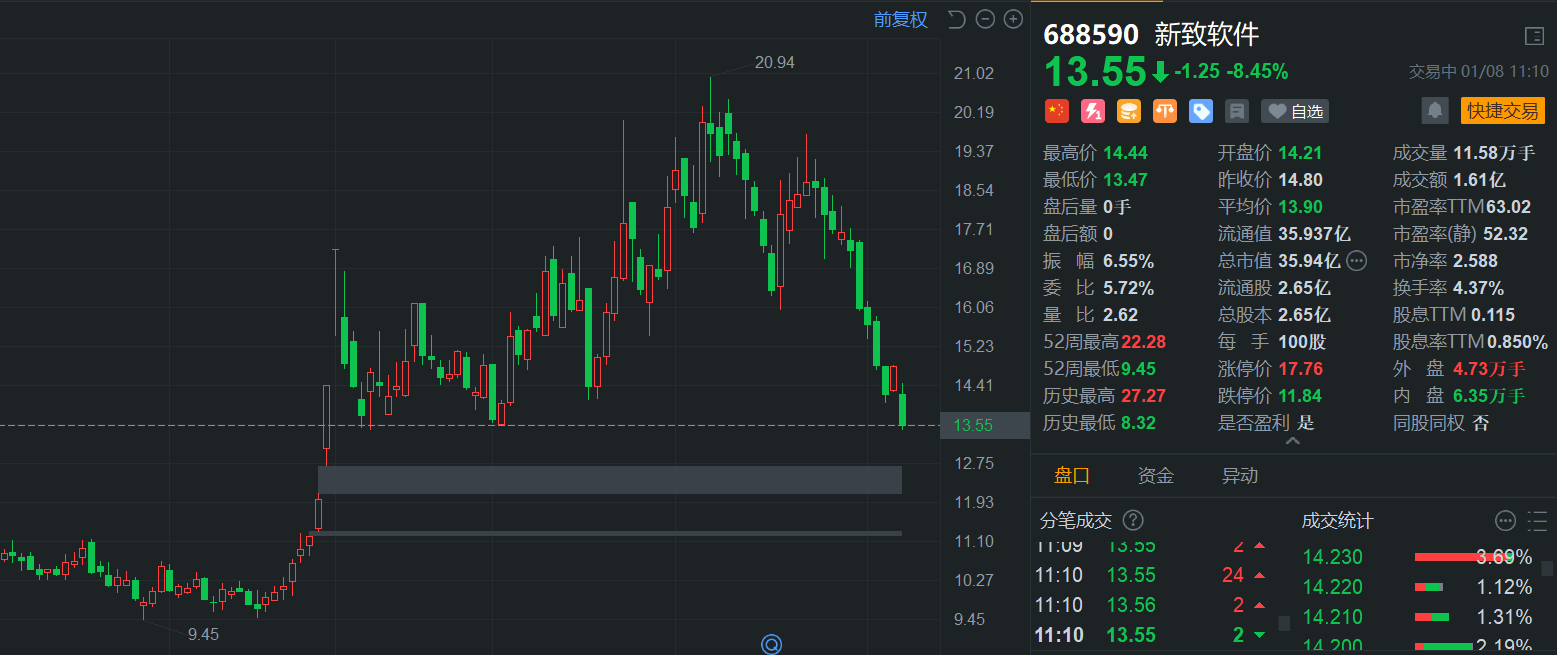
Task: Zoom out the chart with minus icon
Action: click(x=985, y=19)
